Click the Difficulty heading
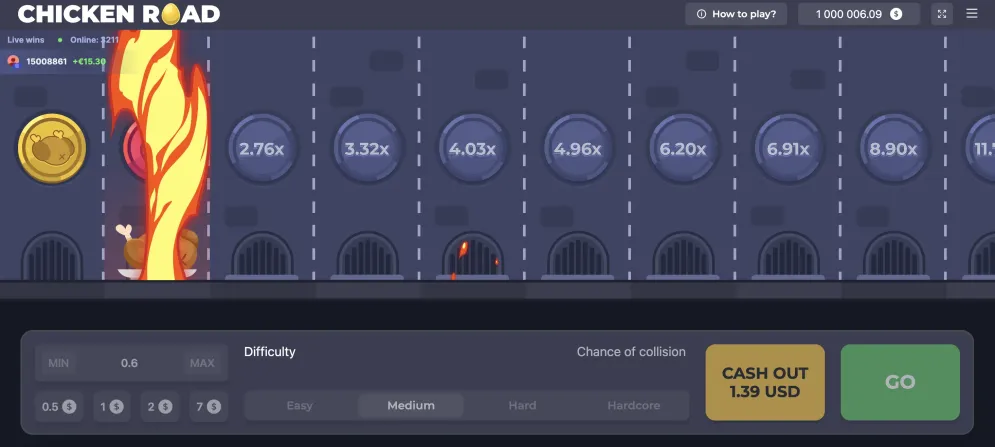This screenshot has width=995, height=447. [270, 352]
